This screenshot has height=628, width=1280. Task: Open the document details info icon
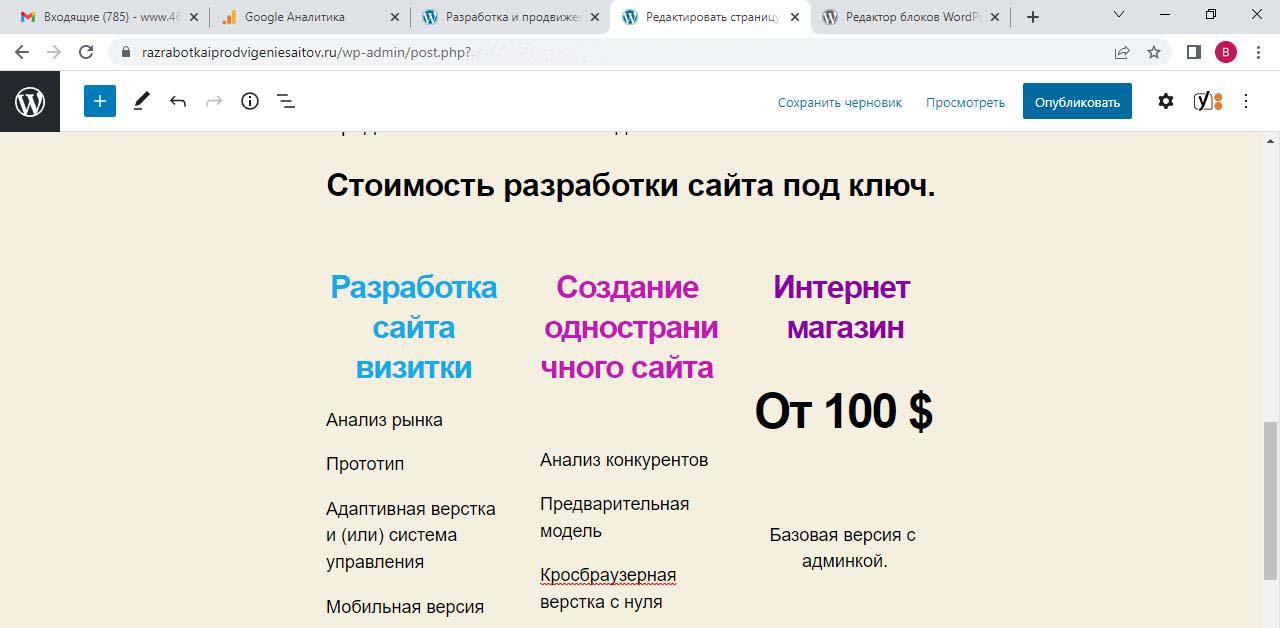pos(250,101)
